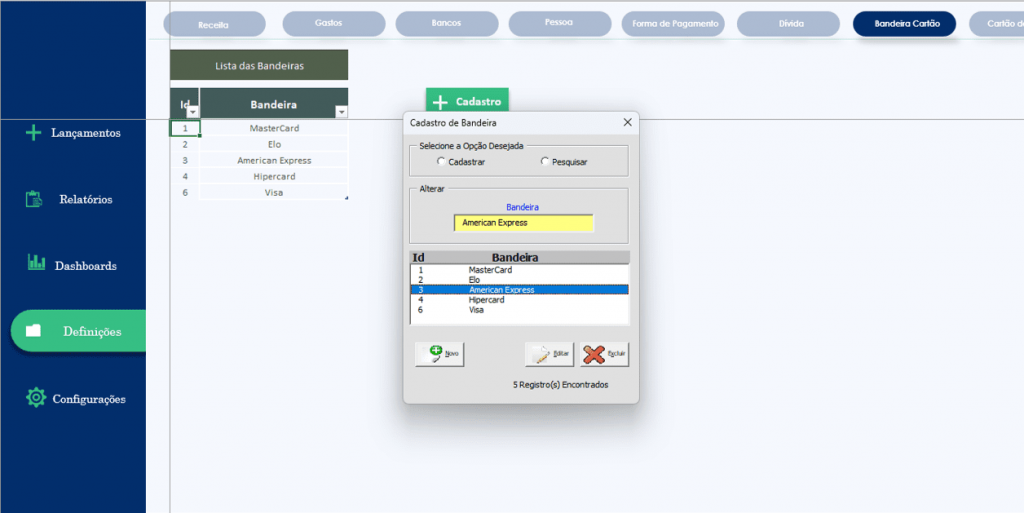Select the Cadastrar radio option
Image resolution: width=1024 pixels, height=513 pixels.
441,161
